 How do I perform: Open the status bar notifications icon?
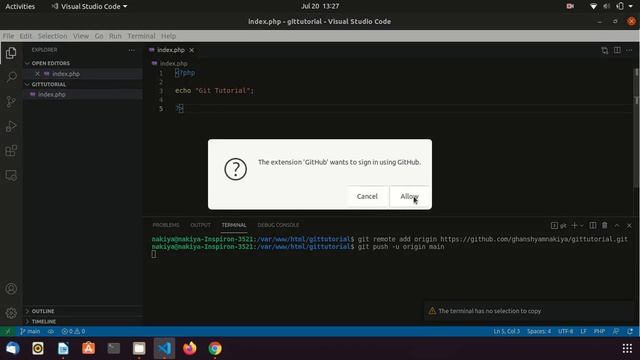coord(630,331)
